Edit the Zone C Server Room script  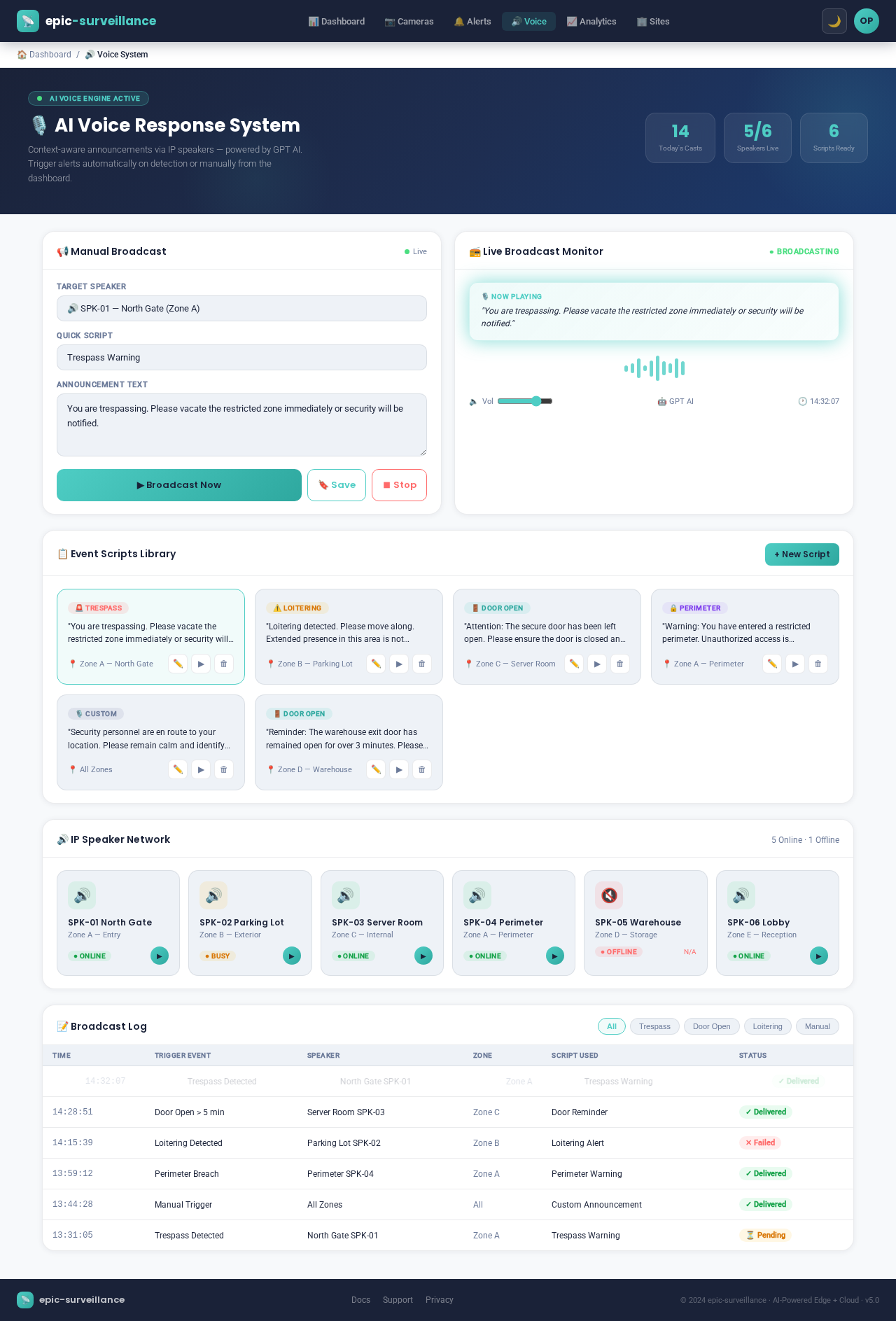[x=574, y=664]
